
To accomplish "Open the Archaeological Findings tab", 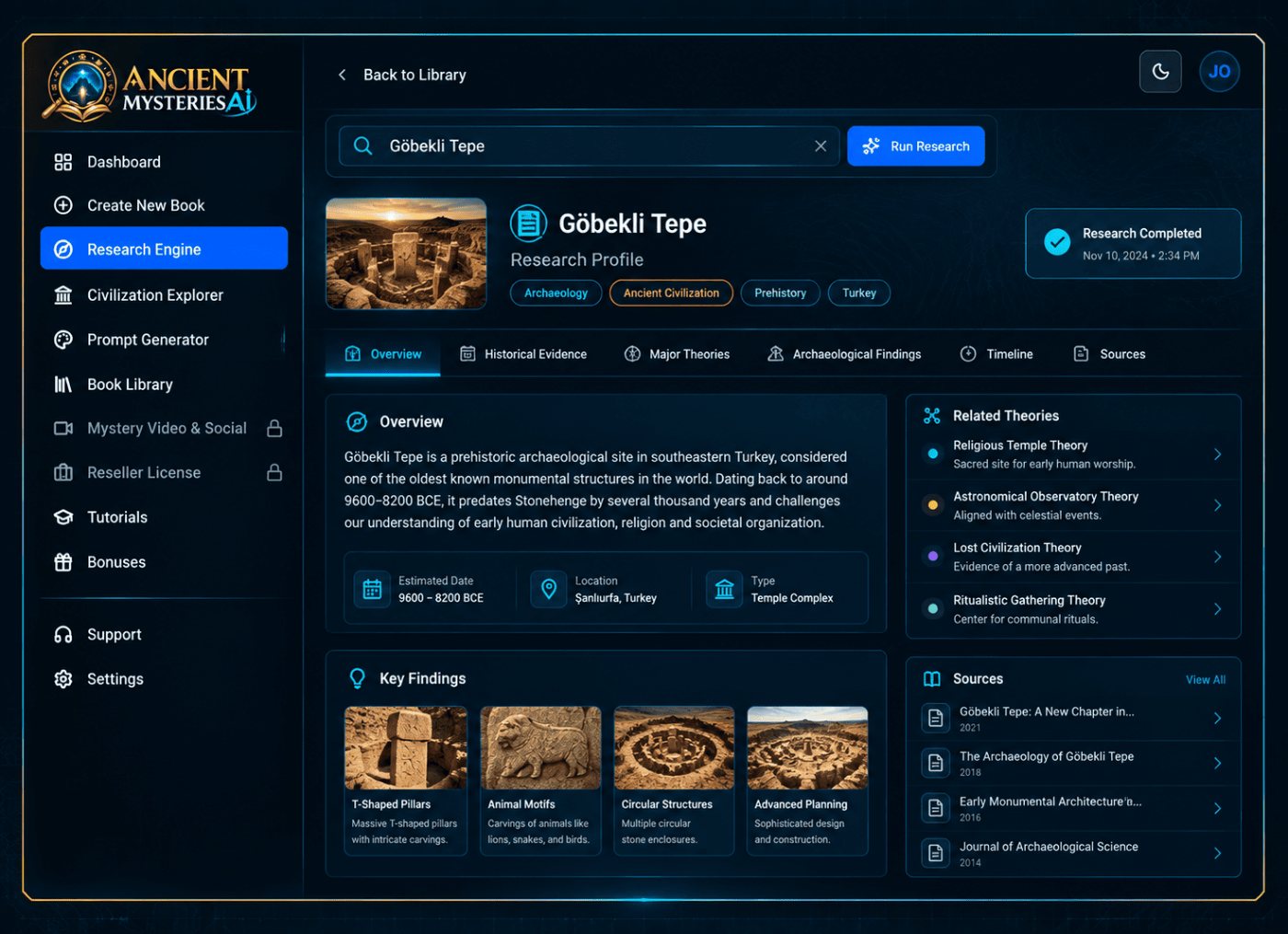I will click(845, 354).
